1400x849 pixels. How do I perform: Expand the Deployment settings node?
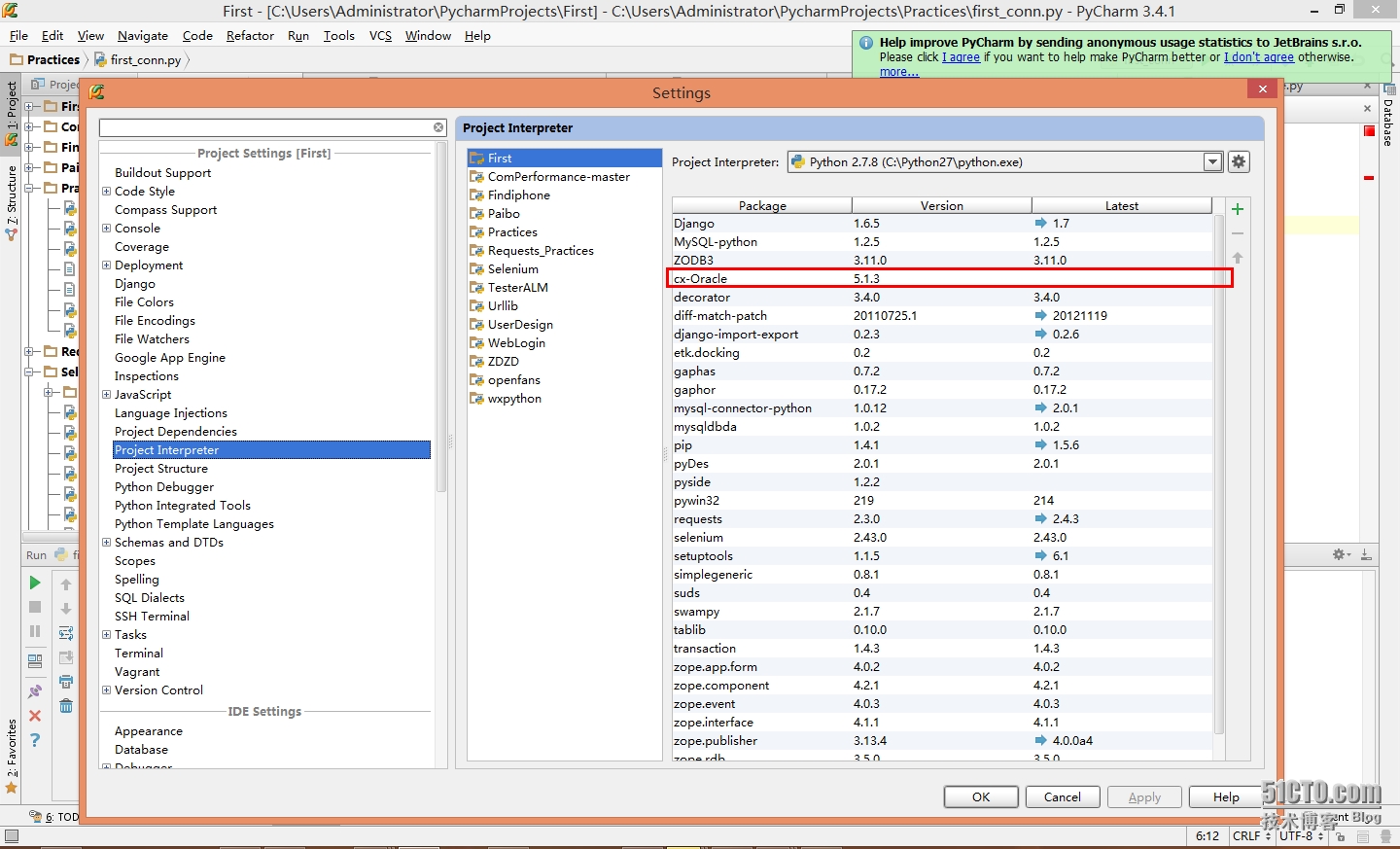[106, 265]
